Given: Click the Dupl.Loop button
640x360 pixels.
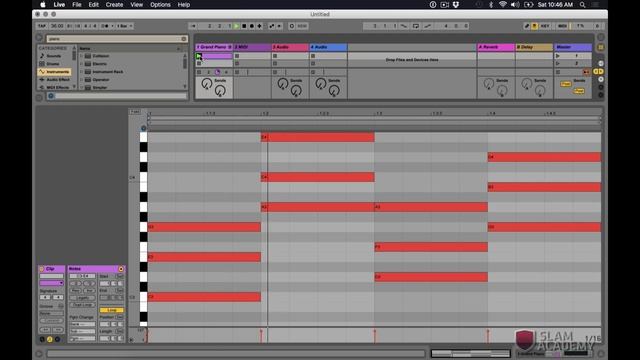Looking at the screenshot, I should tap(83, 305).
